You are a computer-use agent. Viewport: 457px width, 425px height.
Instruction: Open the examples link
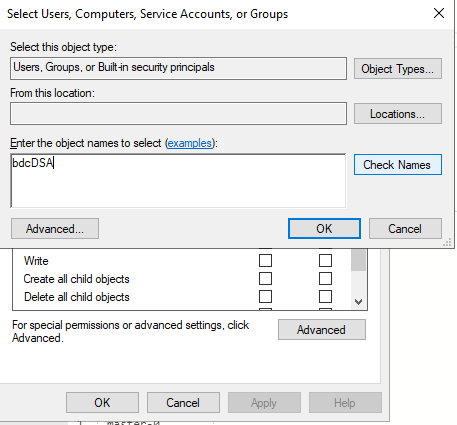pyautogui.click(x=190, y=143)
